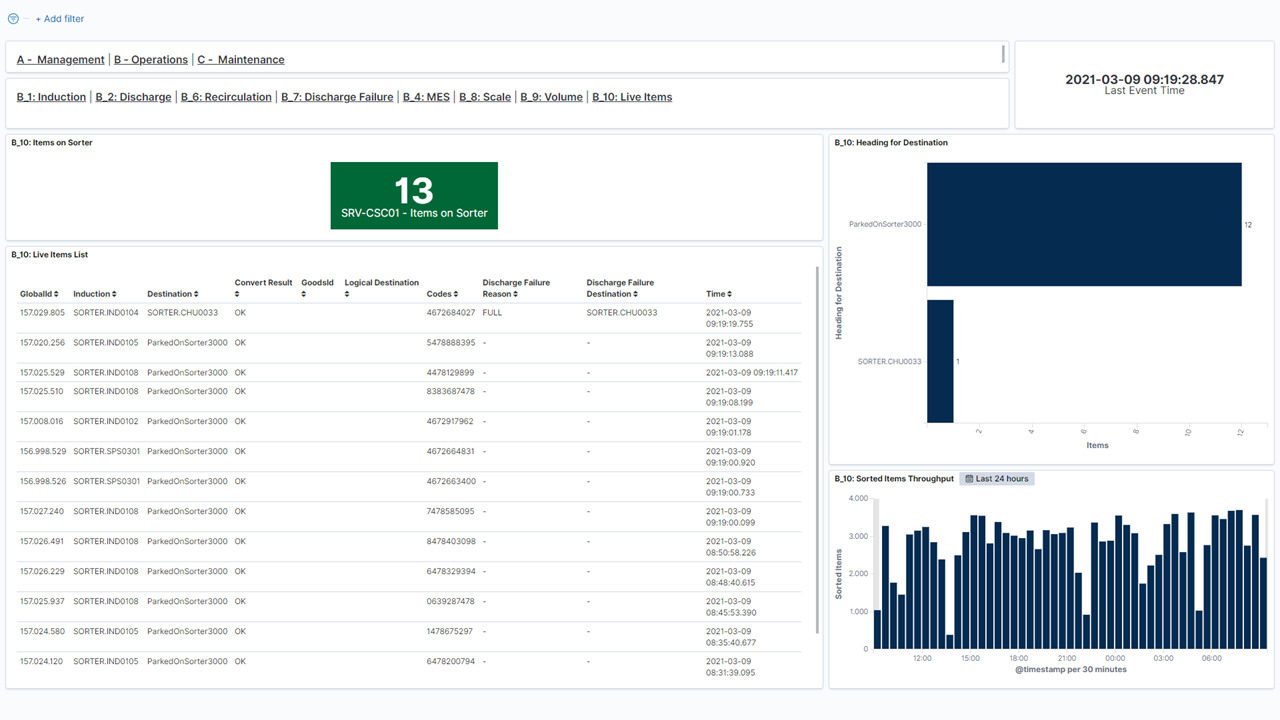
Task: Click the SORTER.CHU0033 bar in chart
Action: click(x=940, y=361)
